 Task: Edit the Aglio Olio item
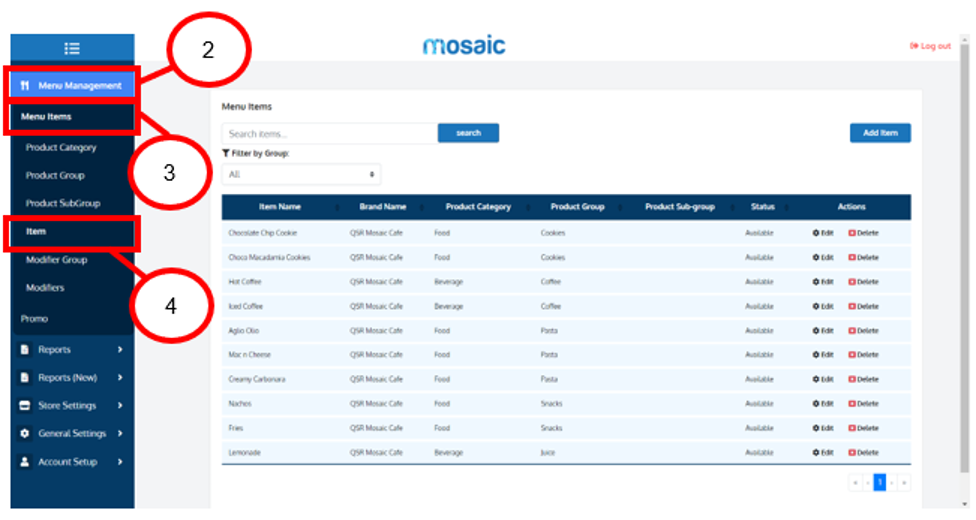[x=823, y=331]
